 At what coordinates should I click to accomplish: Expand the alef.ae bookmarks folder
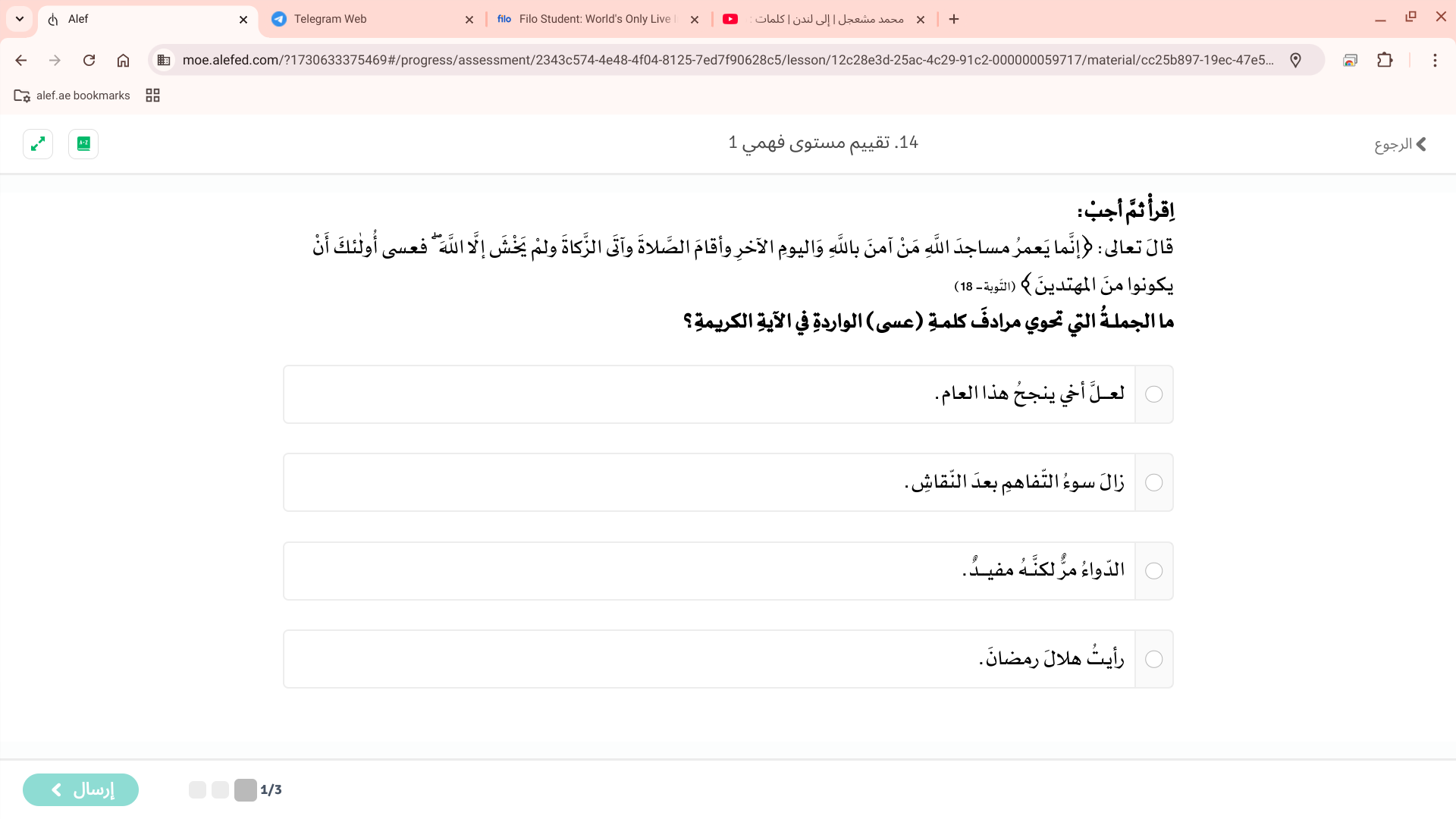coord(72,95)
